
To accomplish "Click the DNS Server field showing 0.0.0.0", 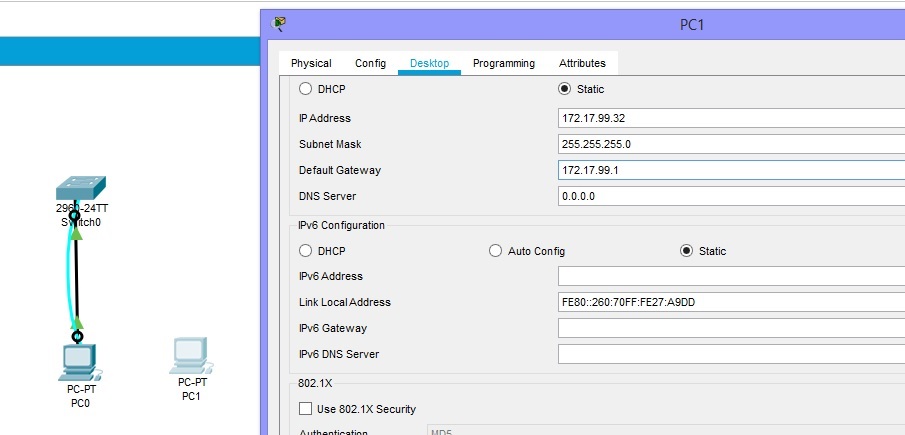I will point(730,196).
